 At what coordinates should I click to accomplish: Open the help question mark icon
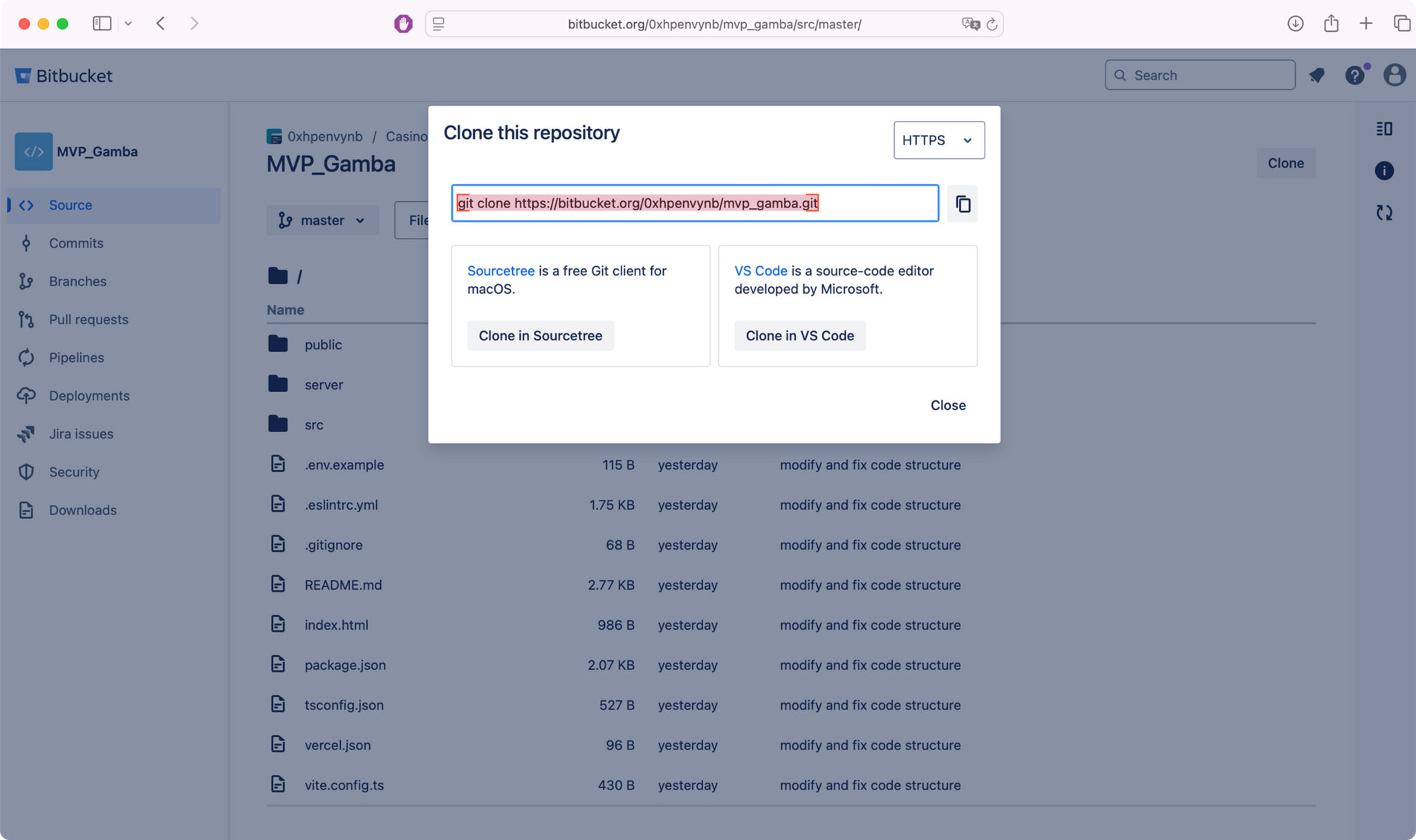point(1354,75)
